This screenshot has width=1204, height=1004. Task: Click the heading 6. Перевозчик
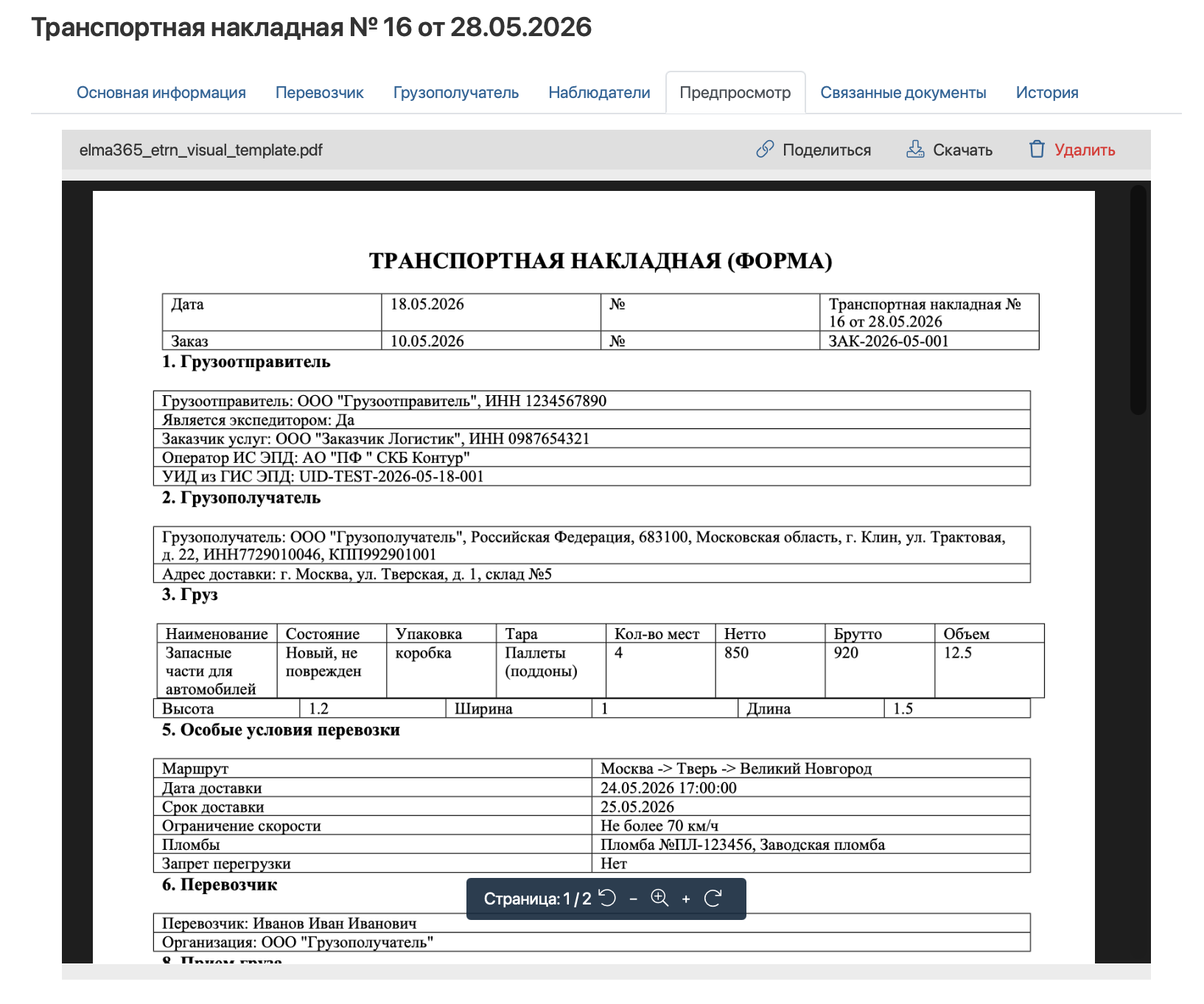(220, 885)
